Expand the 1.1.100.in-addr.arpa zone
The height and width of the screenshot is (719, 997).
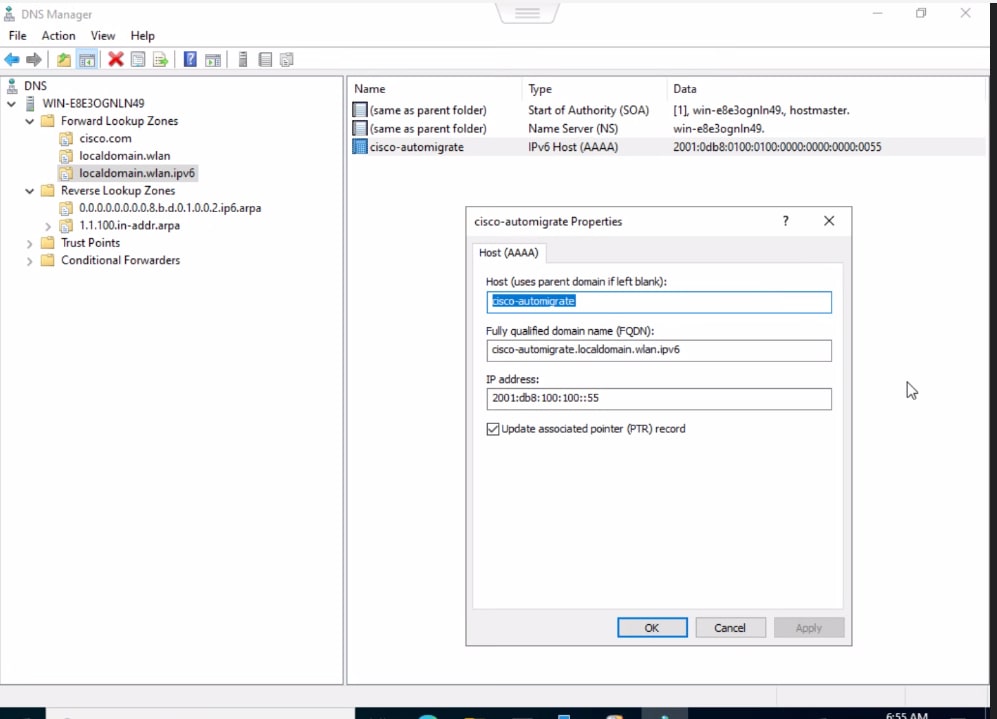tap(48, 225)
